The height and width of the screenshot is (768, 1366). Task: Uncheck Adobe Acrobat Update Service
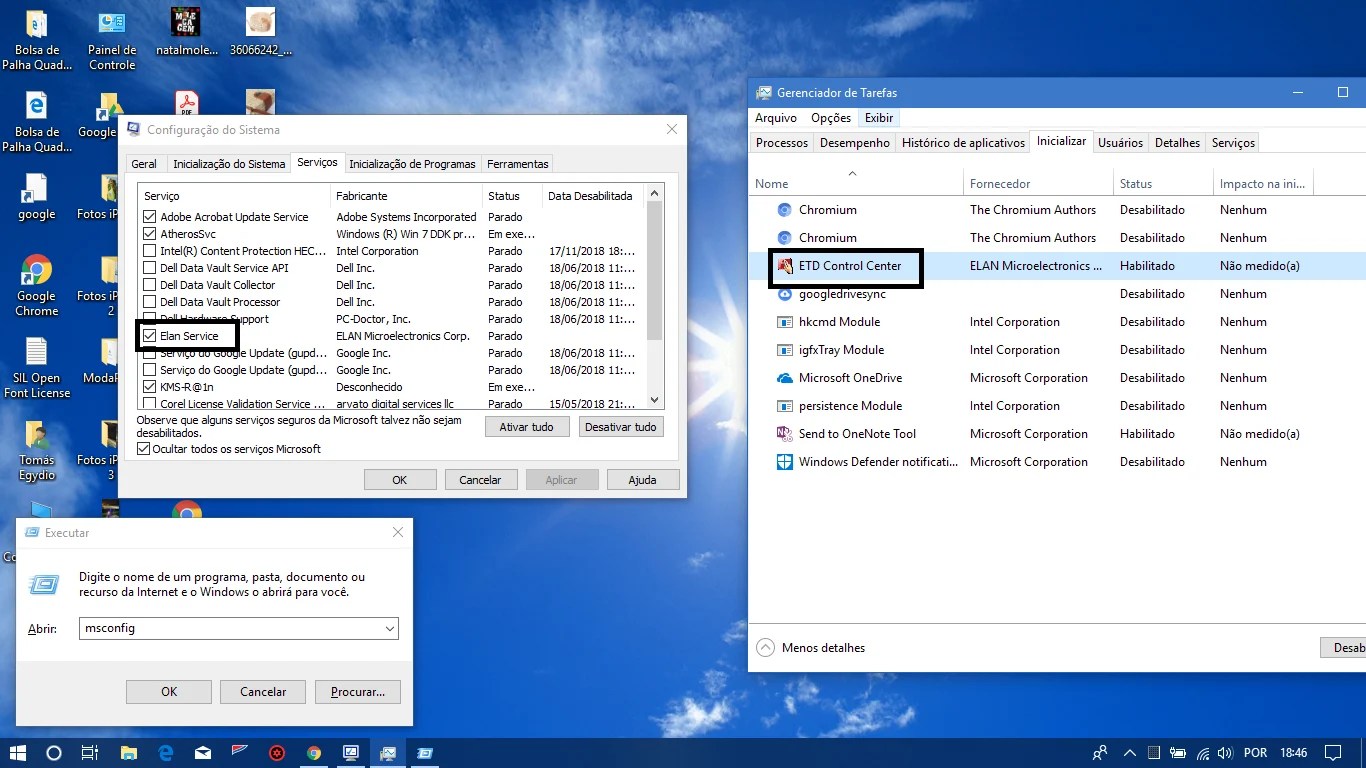tap(150, 217)
